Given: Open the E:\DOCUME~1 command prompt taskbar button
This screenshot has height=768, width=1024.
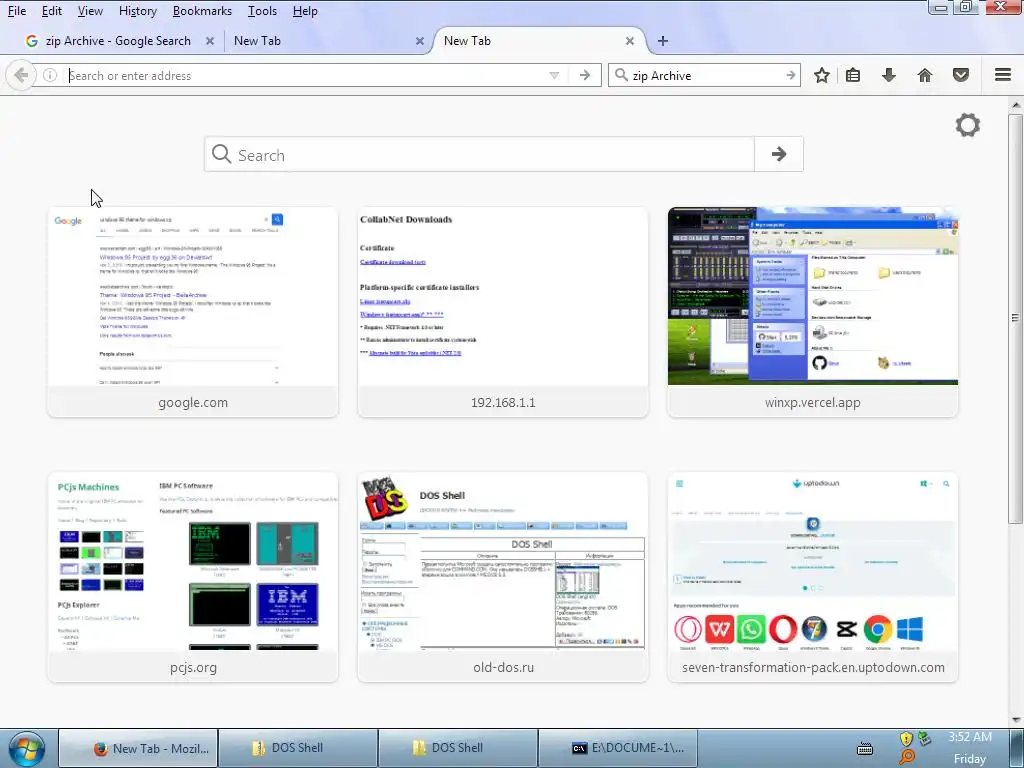Looking at the screenshot, I should 618,748.
